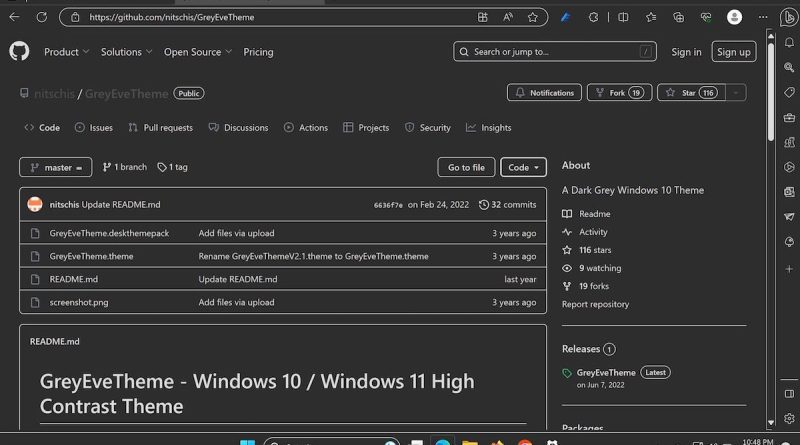
Task: Expand the Open Source menu
Action: (x=198, y=52)
